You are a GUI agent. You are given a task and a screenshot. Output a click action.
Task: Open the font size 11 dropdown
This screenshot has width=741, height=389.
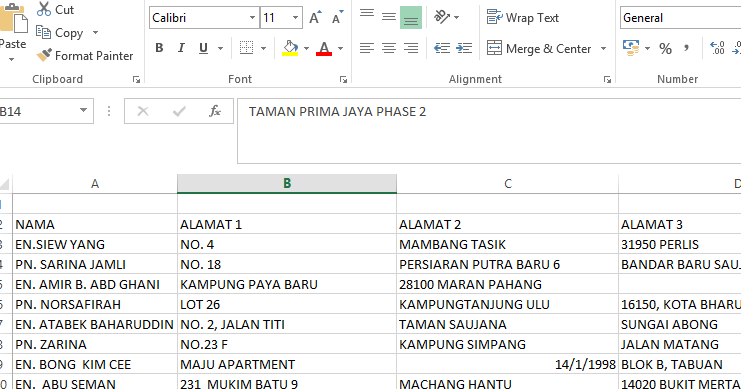coord(295,18)
